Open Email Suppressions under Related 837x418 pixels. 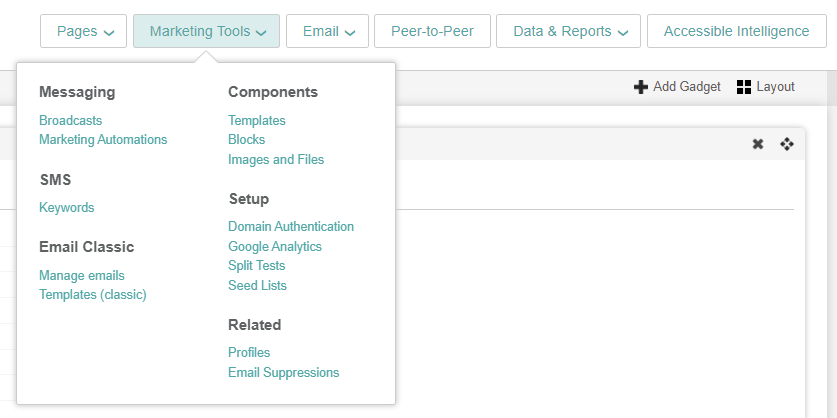pyautogui.click(x=283, y=373)
